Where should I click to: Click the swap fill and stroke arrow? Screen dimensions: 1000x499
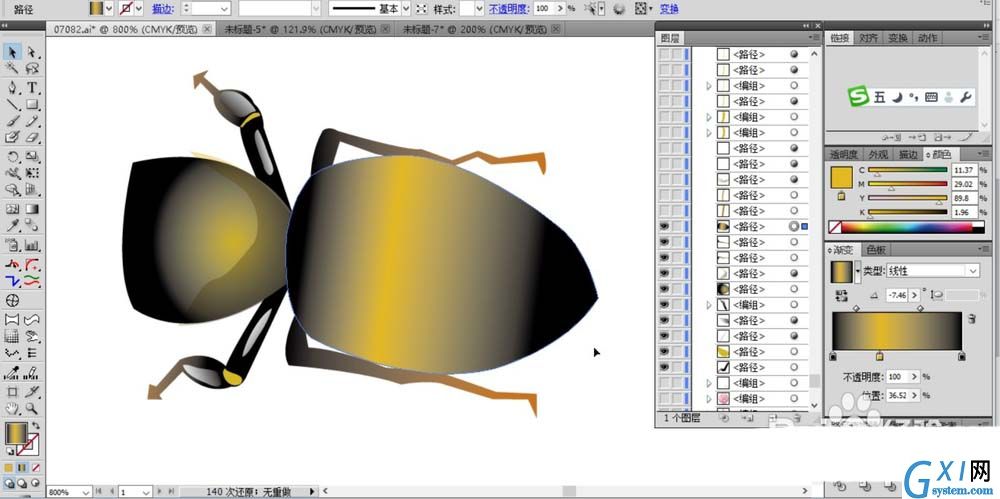click(x=36, y=426)
